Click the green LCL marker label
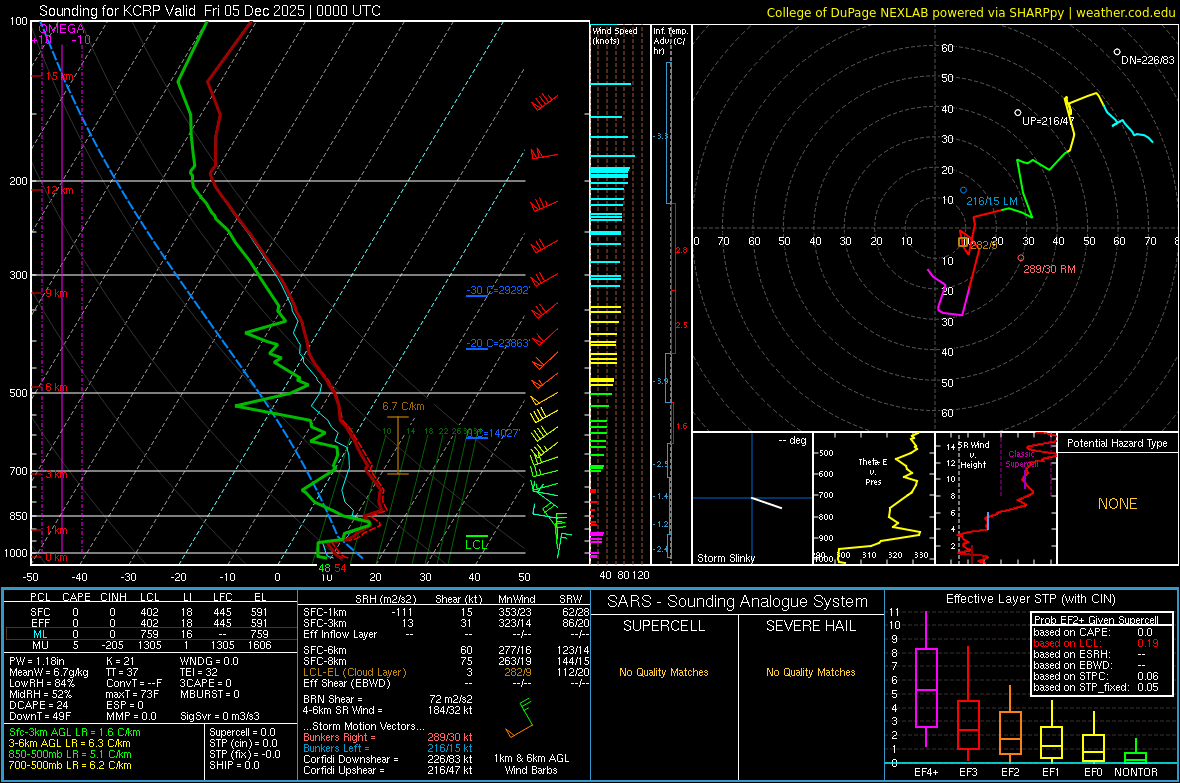Screen dimensions: 1180x783 click(476, 544)
